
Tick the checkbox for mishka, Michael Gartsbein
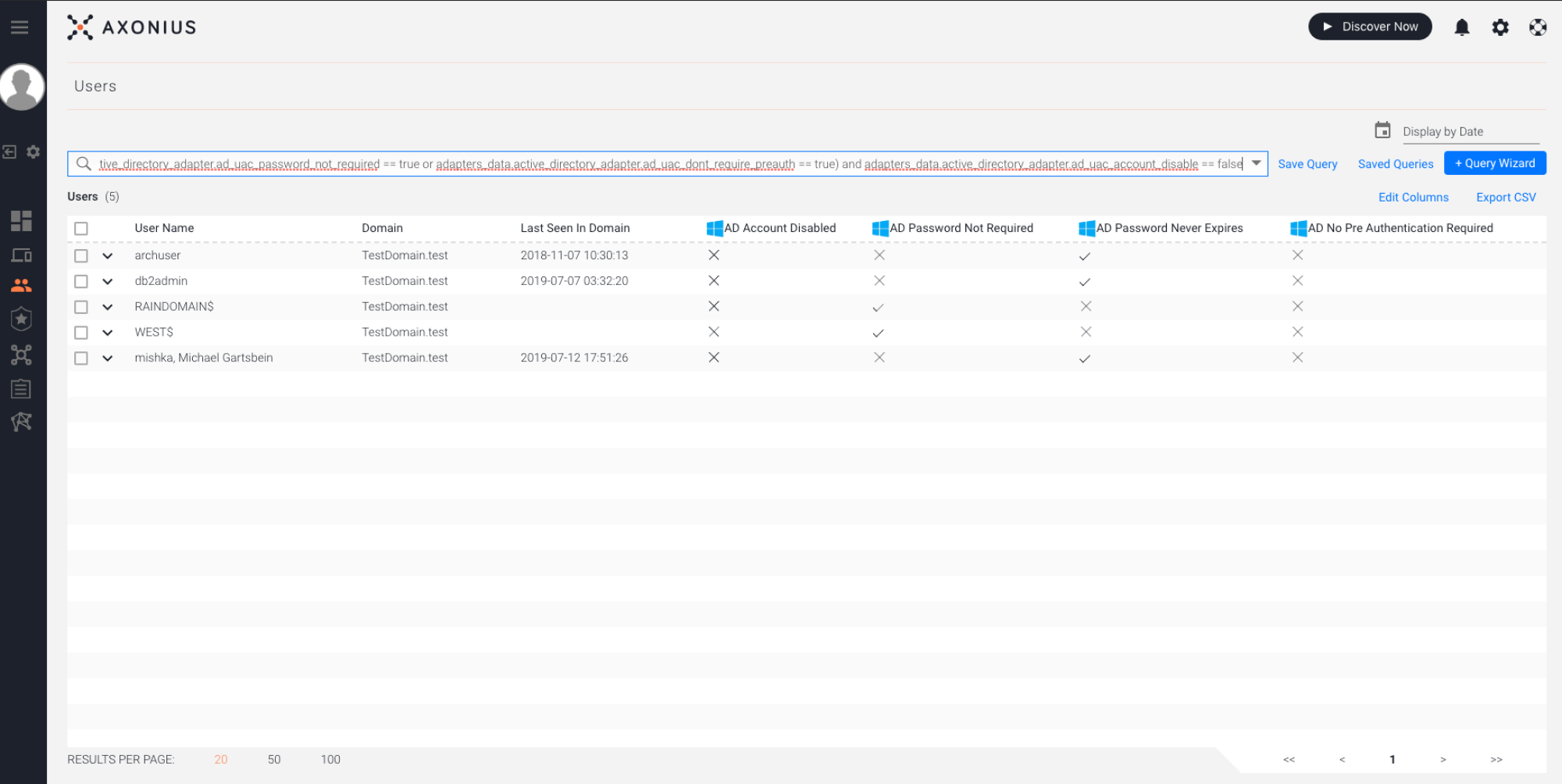(x=81, y=358)
